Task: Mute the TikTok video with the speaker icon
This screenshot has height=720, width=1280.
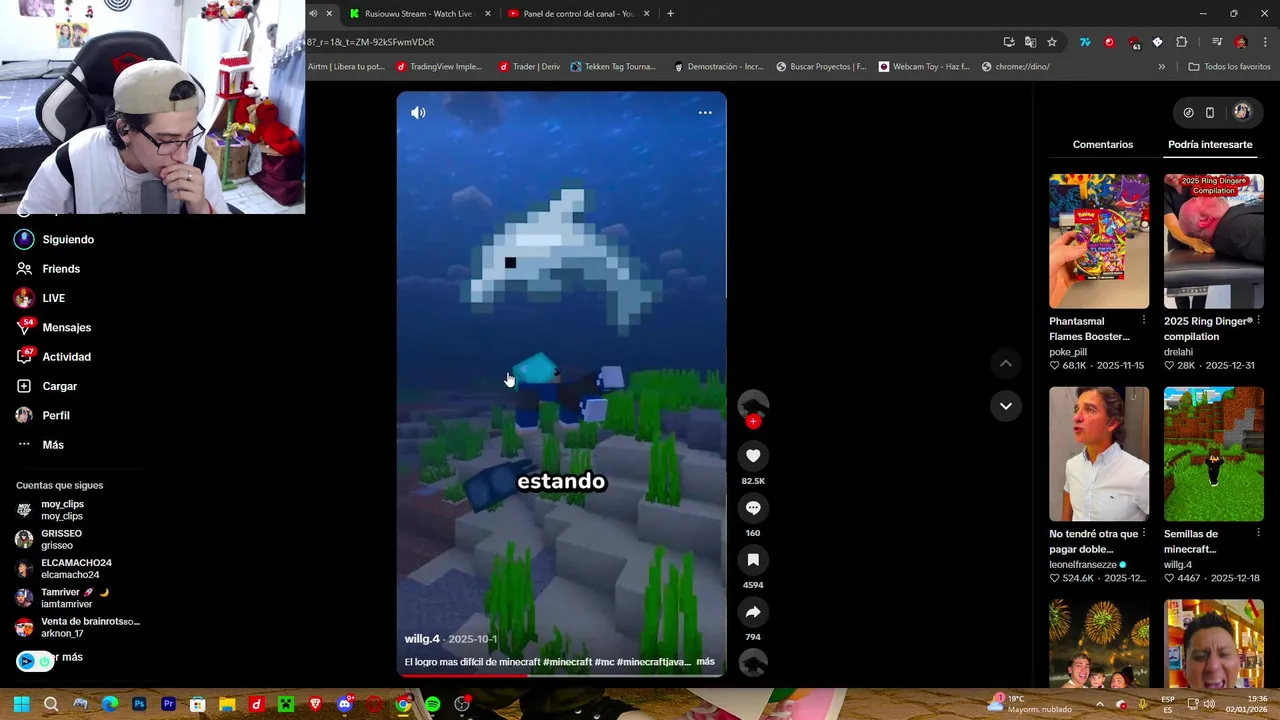Action: 418,113
